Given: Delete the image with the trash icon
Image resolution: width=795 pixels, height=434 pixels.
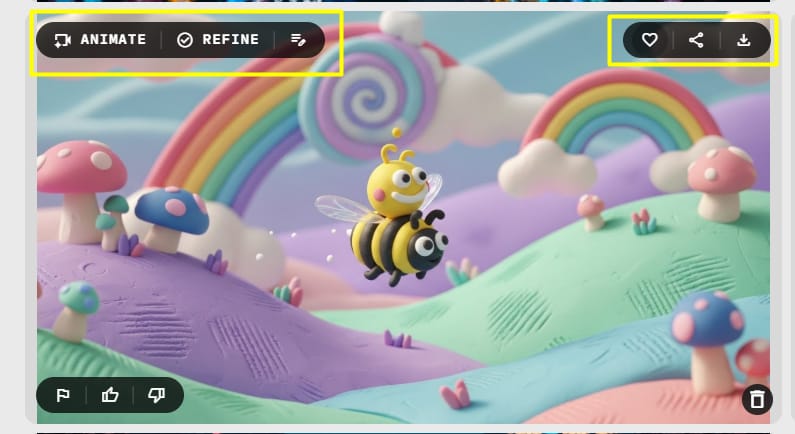Looking at the screenshot, I should 757,399.
